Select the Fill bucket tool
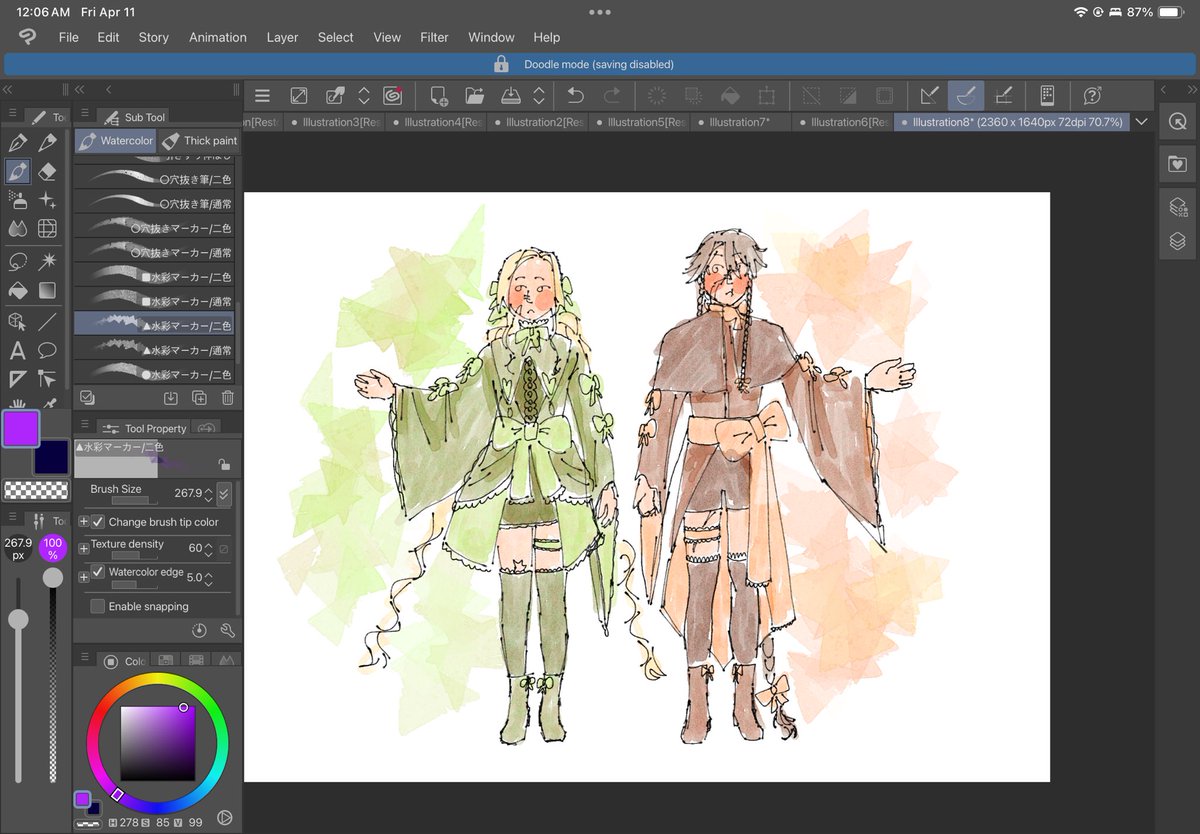The image size is (1200, 834). click(18, 291)
